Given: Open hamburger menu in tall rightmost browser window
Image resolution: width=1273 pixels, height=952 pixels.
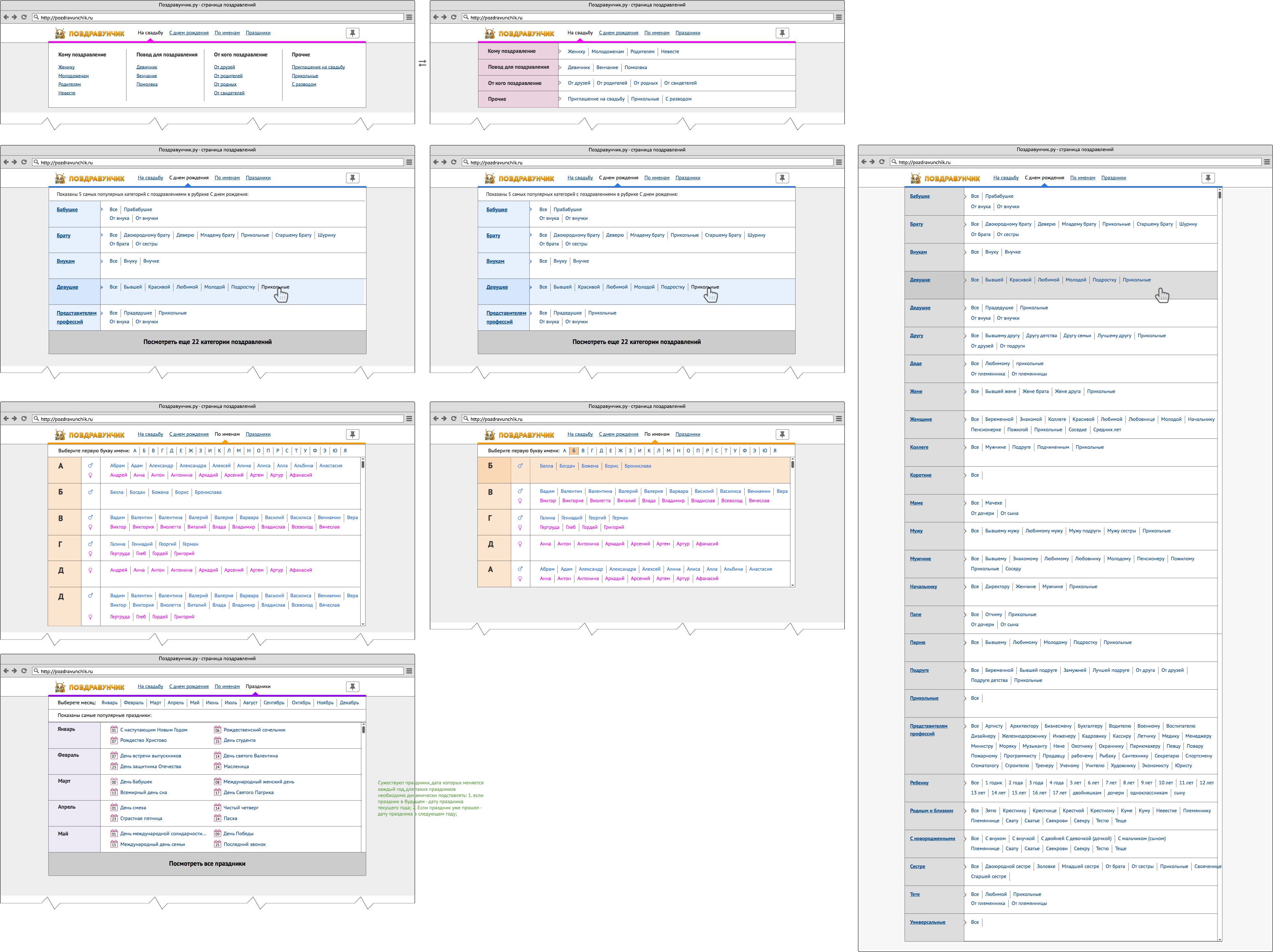Looking at the screenshot, I should tap(1267, 162).
